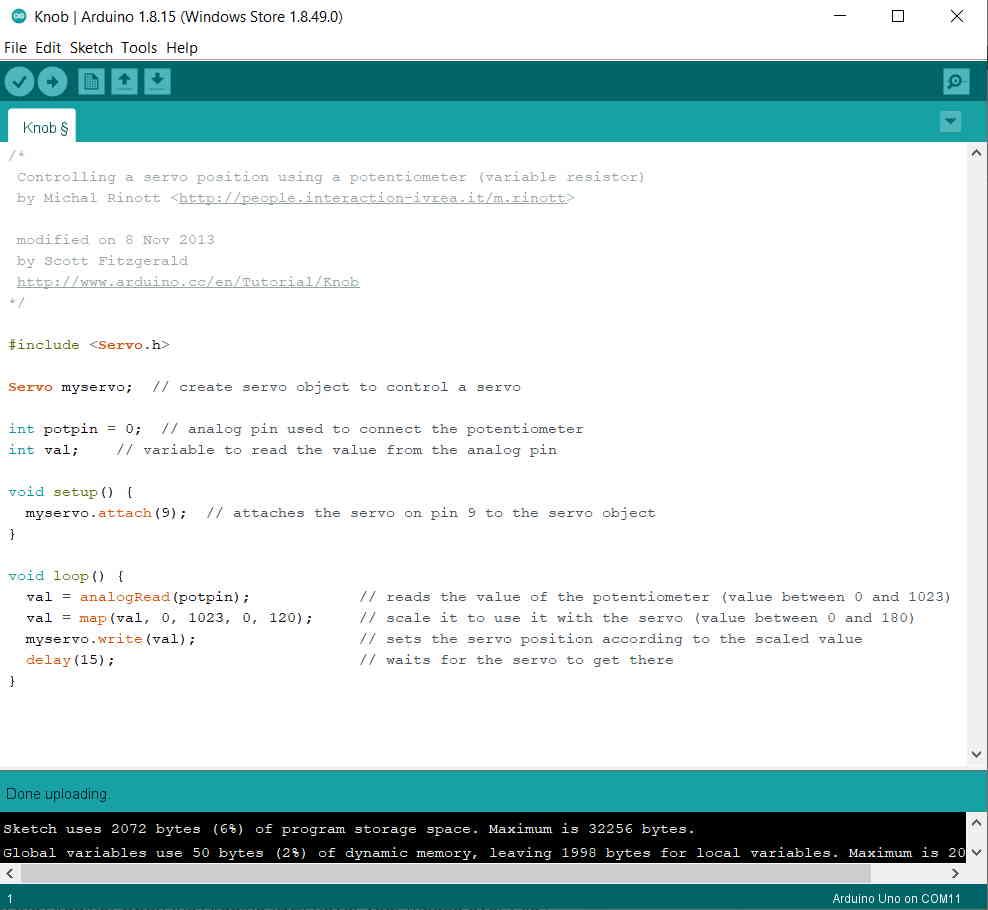Click the editor scroll up arrow
The height and width of the screenshot is (910, 988).
[976, 153]
